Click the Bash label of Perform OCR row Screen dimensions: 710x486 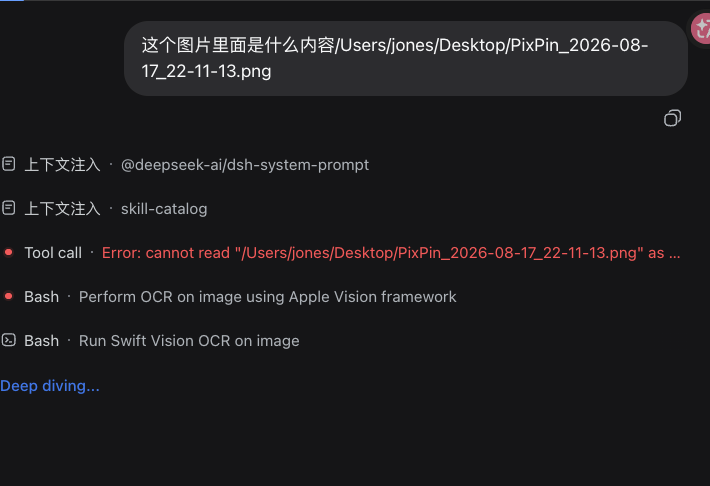(x=42, y=297)
